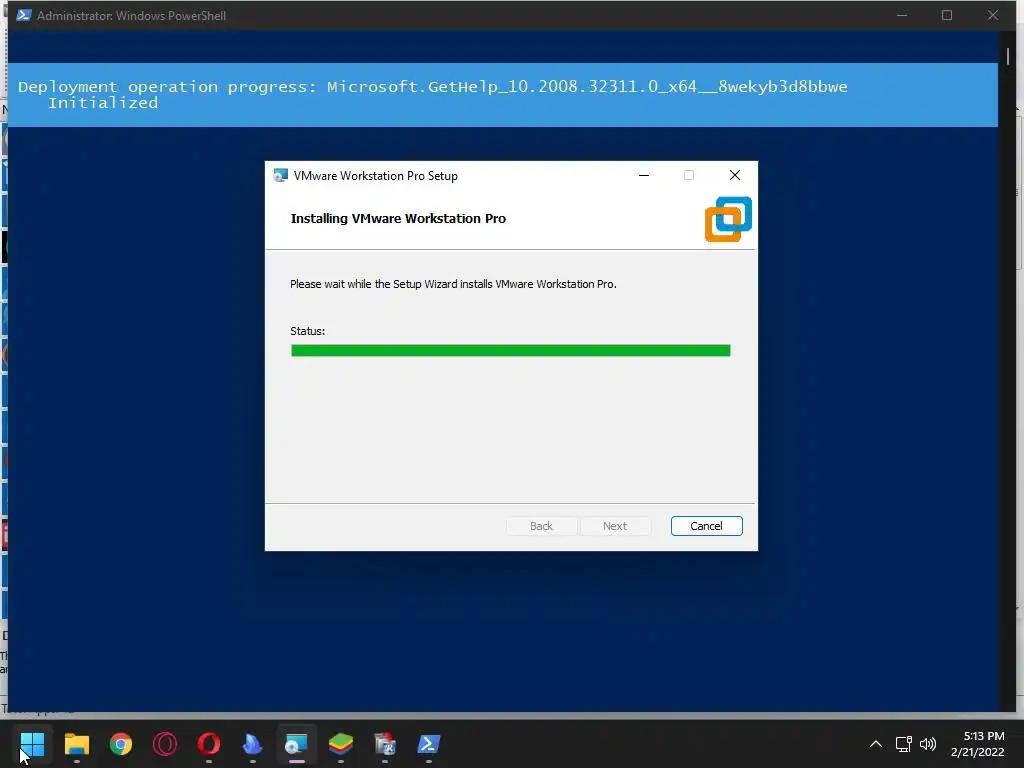
Task: Open File Explorer from the taskbar
Action: [x=76, y=744]
